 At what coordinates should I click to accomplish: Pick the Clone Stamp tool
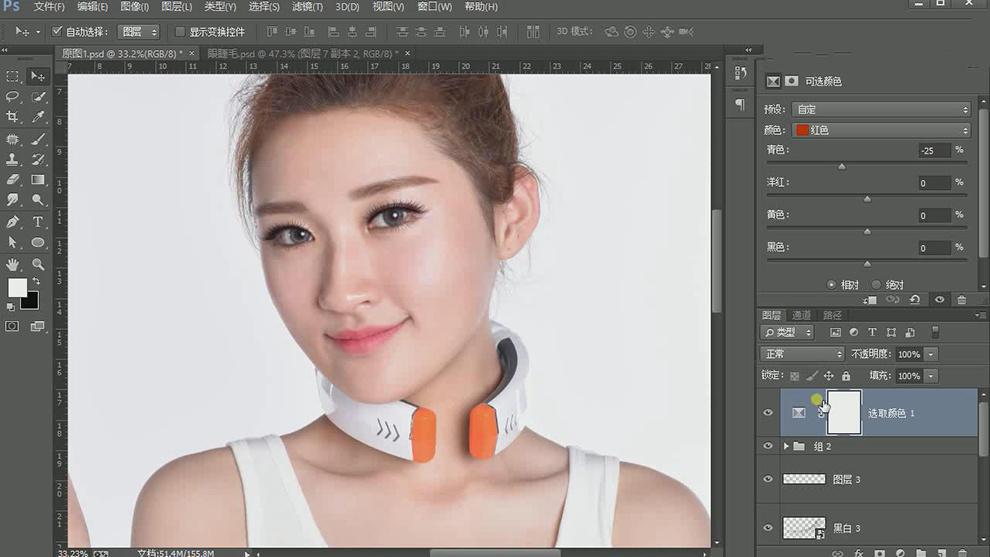tap(13, 160)
